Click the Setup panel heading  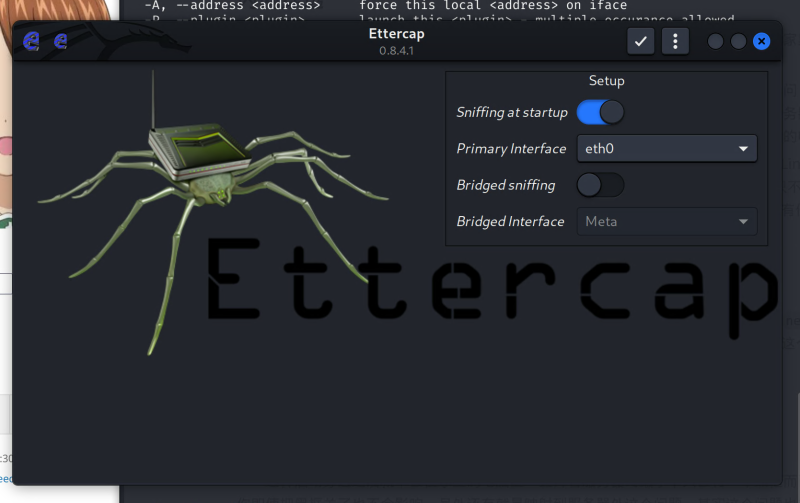click(606, 81)
